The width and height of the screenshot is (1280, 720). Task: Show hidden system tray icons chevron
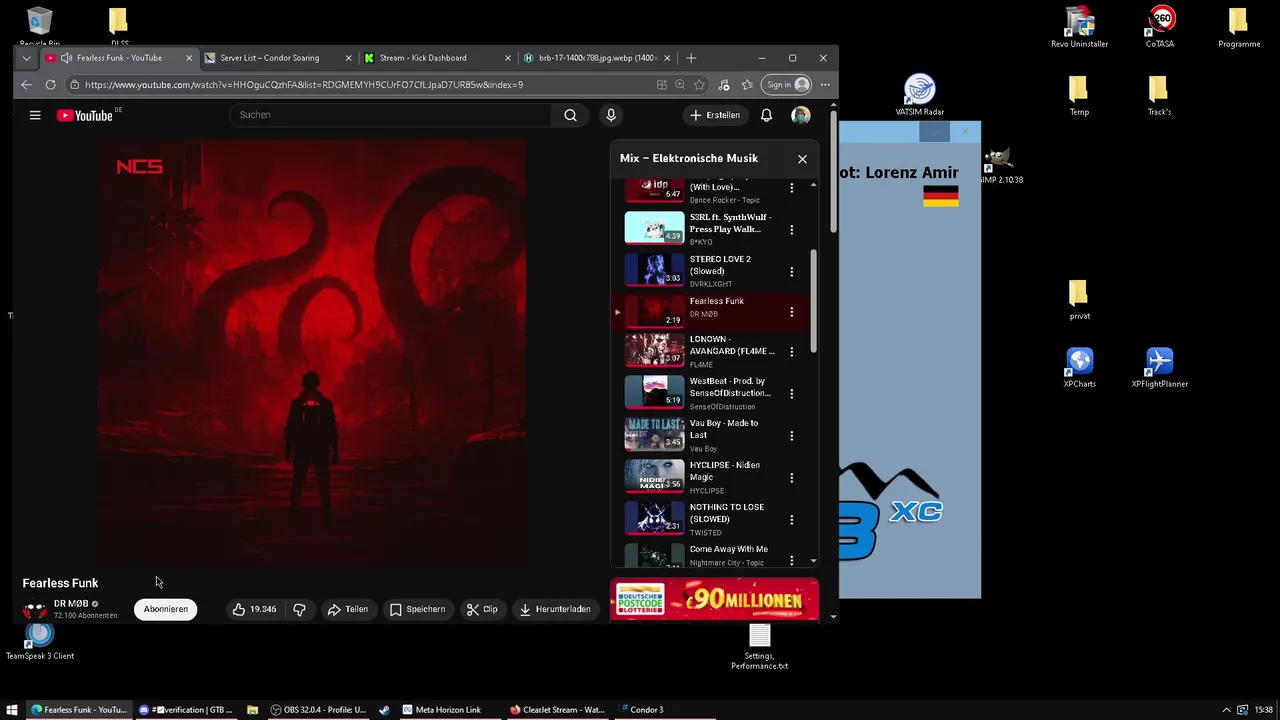[1226, 710]
